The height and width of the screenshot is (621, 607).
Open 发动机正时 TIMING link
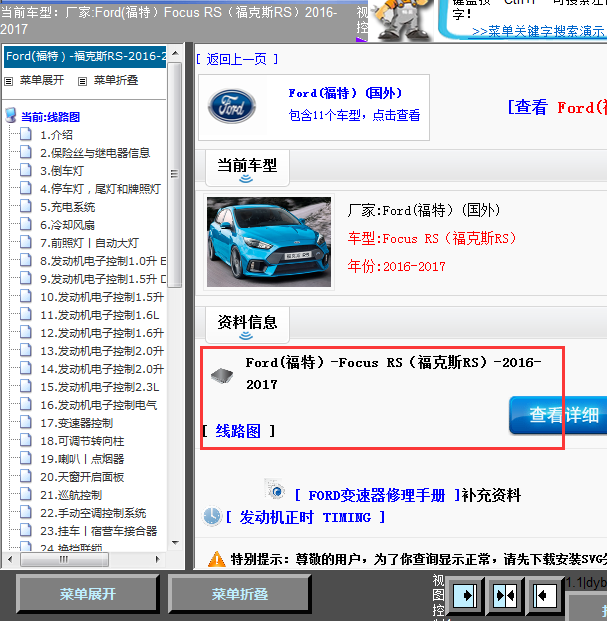tap(305, 517)
